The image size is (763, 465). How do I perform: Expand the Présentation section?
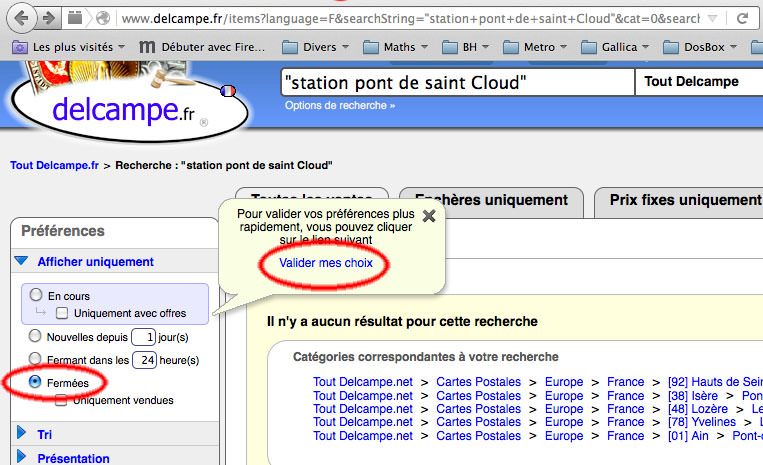pyautogui.click(x=63, y=458)
